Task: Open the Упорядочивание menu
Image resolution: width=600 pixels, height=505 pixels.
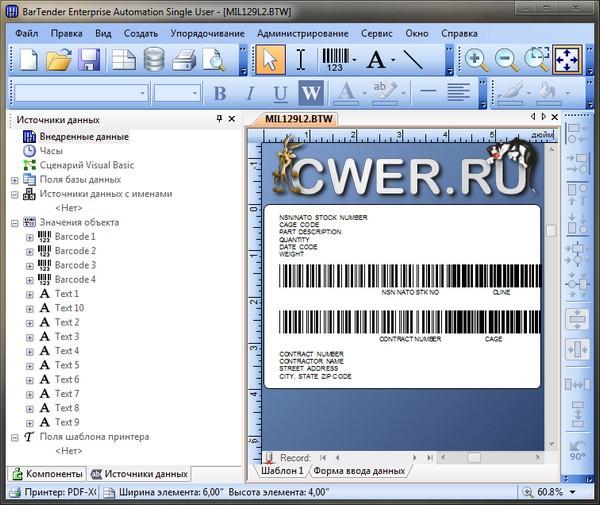Action: [207, 33]
